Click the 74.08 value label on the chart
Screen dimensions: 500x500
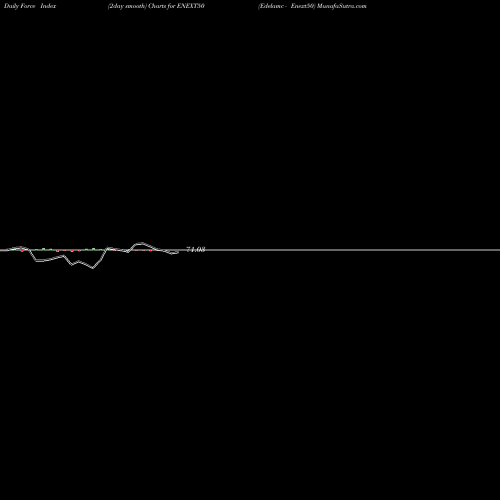pyautogui.click(x=196, y=249)
